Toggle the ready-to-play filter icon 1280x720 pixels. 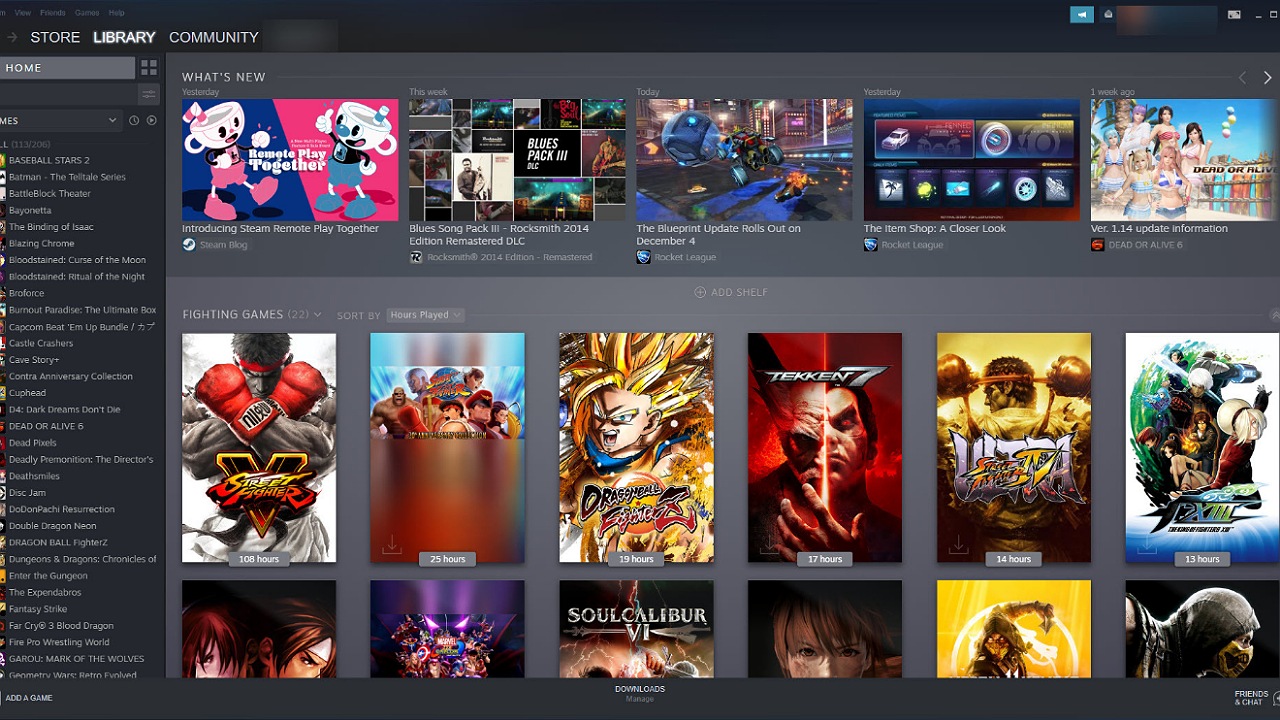click(152, 120)
